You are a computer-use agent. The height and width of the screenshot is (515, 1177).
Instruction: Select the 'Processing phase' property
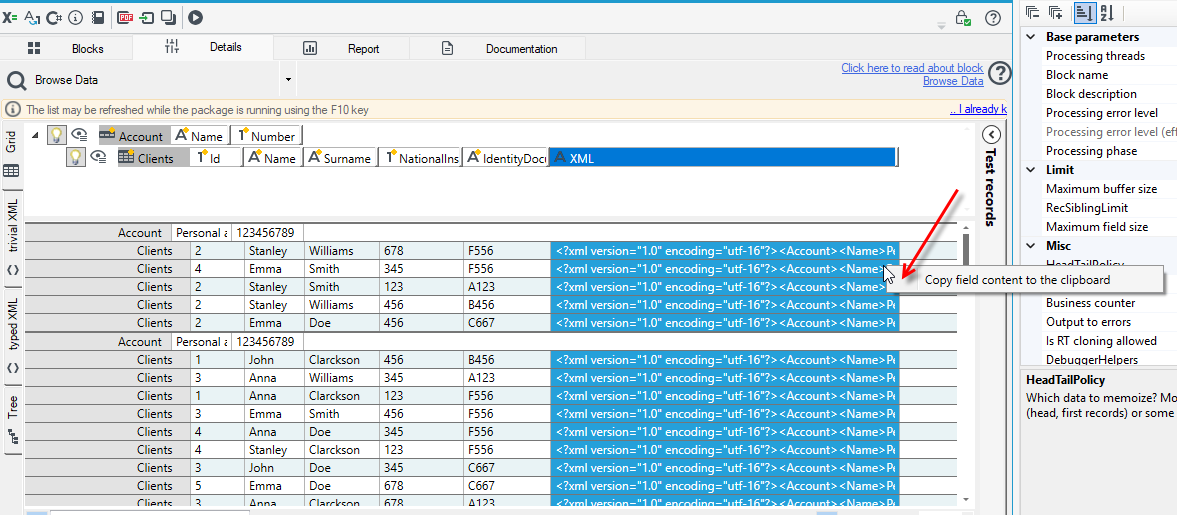point(1090,151)
